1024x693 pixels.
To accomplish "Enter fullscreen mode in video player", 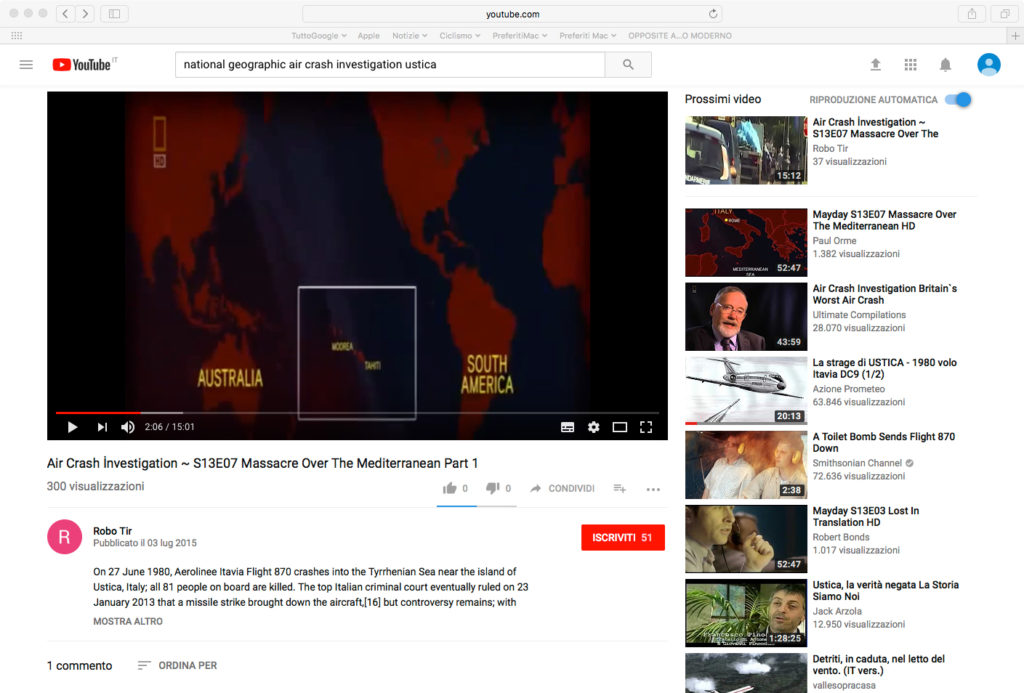I will (x=646, y=427).
